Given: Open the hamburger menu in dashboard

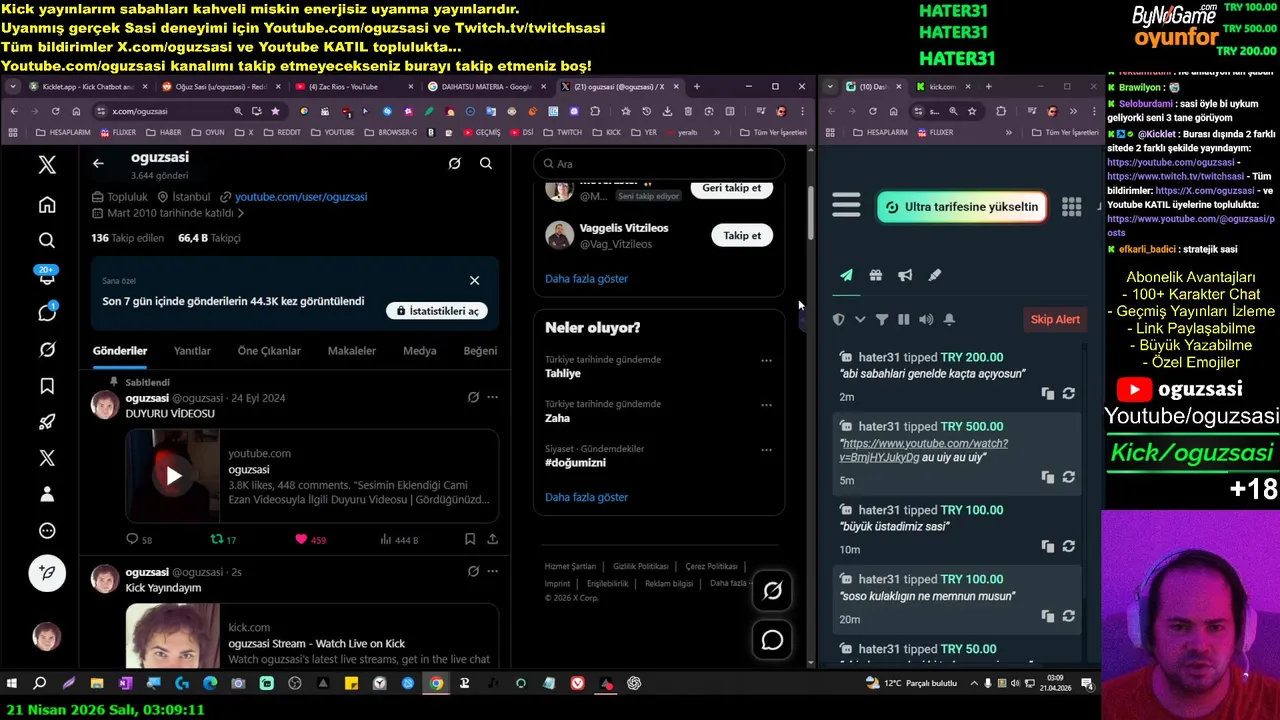Looking at the screenshot, I should (846, 206).
